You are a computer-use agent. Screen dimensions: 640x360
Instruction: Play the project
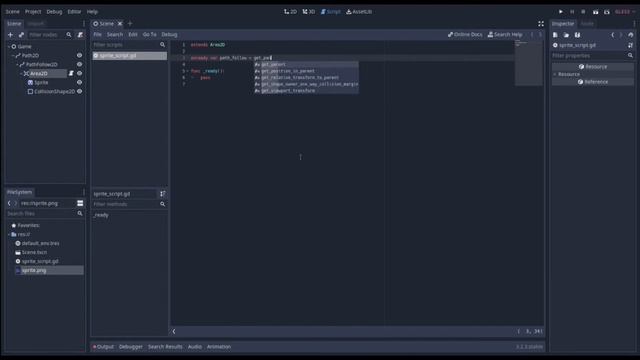pyautogui.click(x=561, y=12)
